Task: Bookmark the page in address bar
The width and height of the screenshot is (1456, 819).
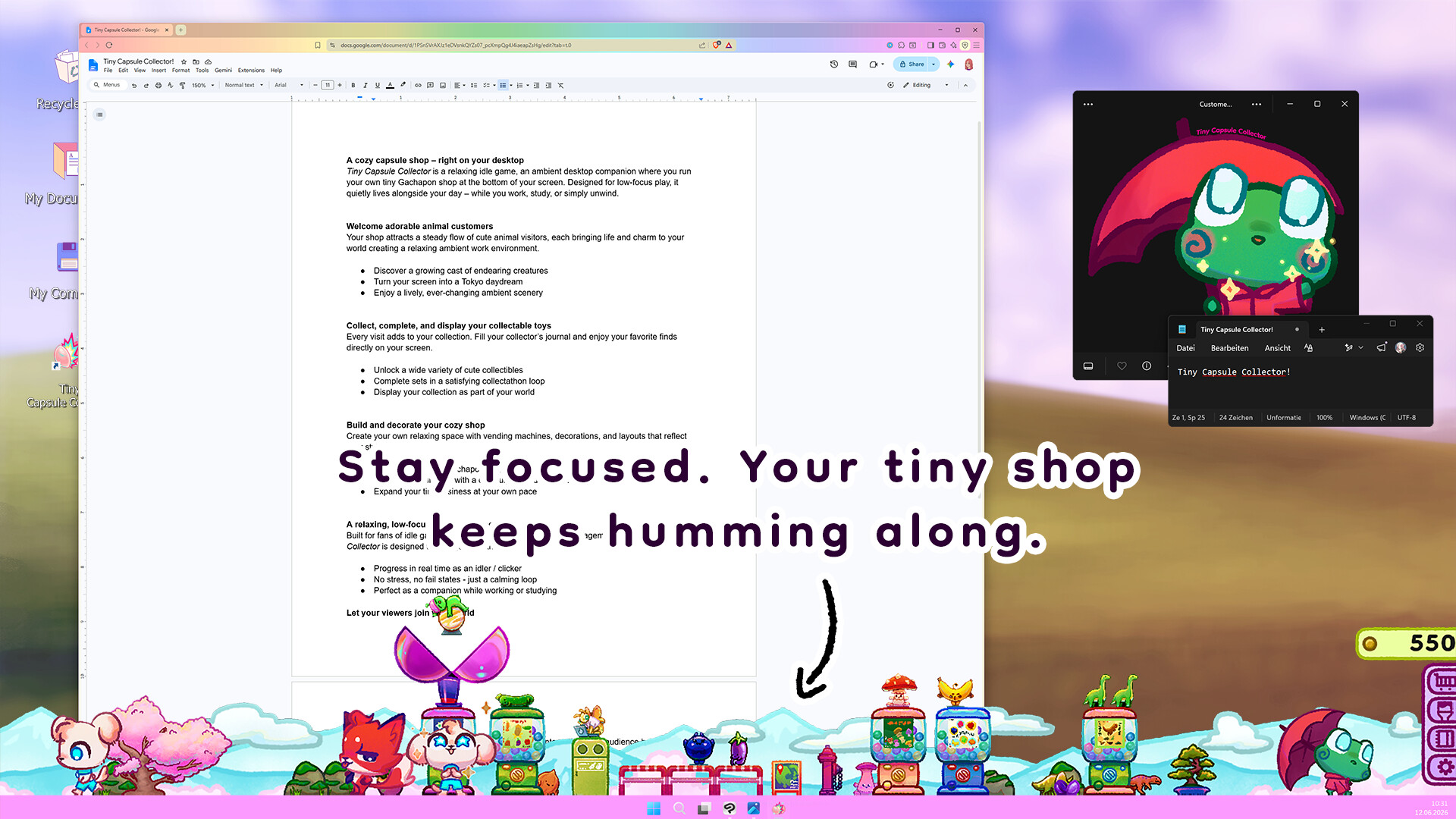Action: point(318,45)
